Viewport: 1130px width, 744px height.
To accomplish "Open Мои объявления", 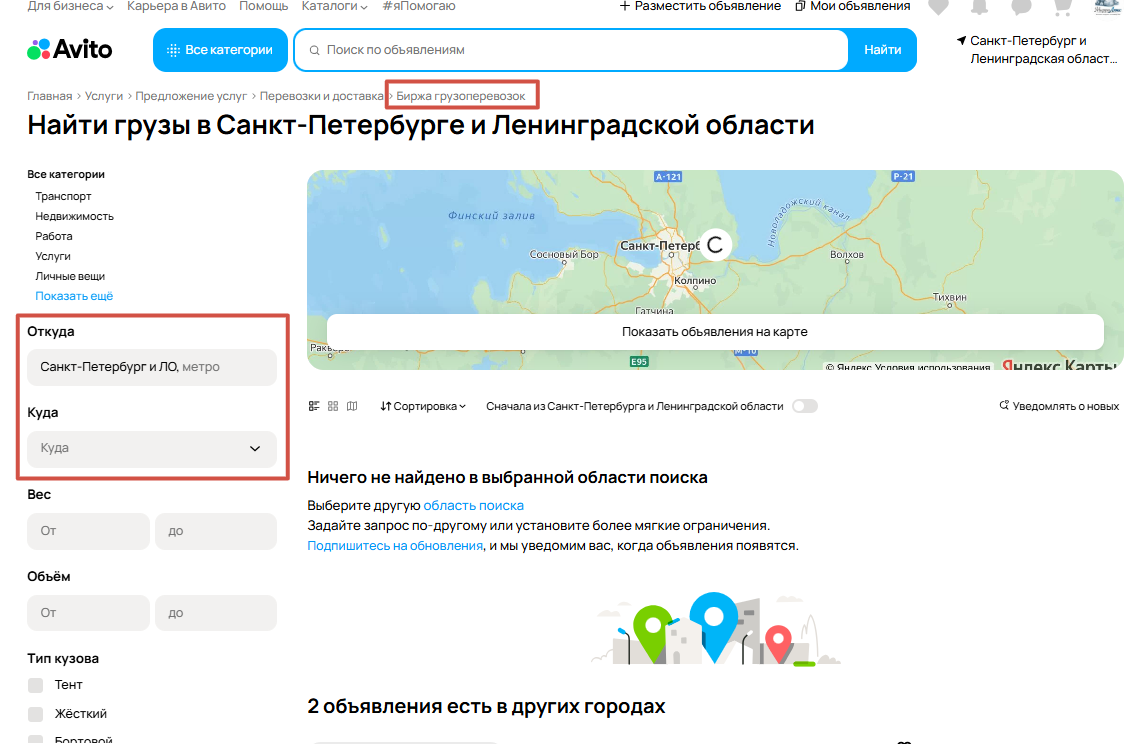I will tap(853, 6).
